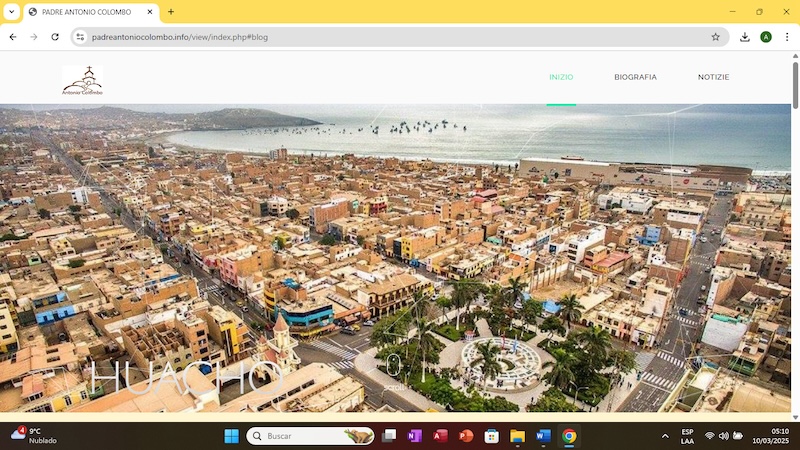The height and width of the screenshot is (450, 800).
Task: View site information icon in address bar
Action: [x=80, y=37]
